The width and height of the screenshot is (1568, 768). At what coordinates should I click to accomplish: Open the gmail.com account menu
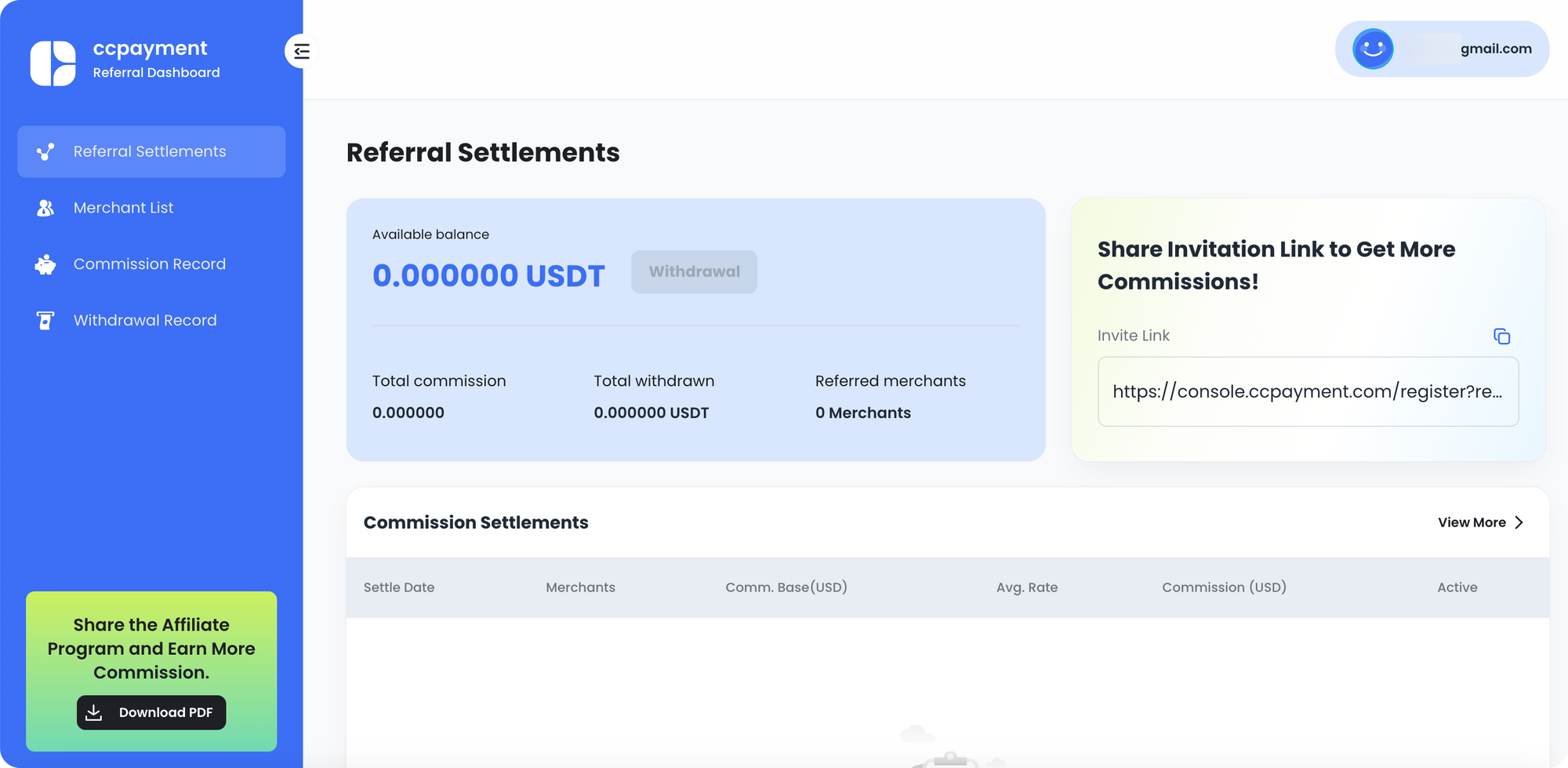pyautogui.click(x=1495, y=49)
